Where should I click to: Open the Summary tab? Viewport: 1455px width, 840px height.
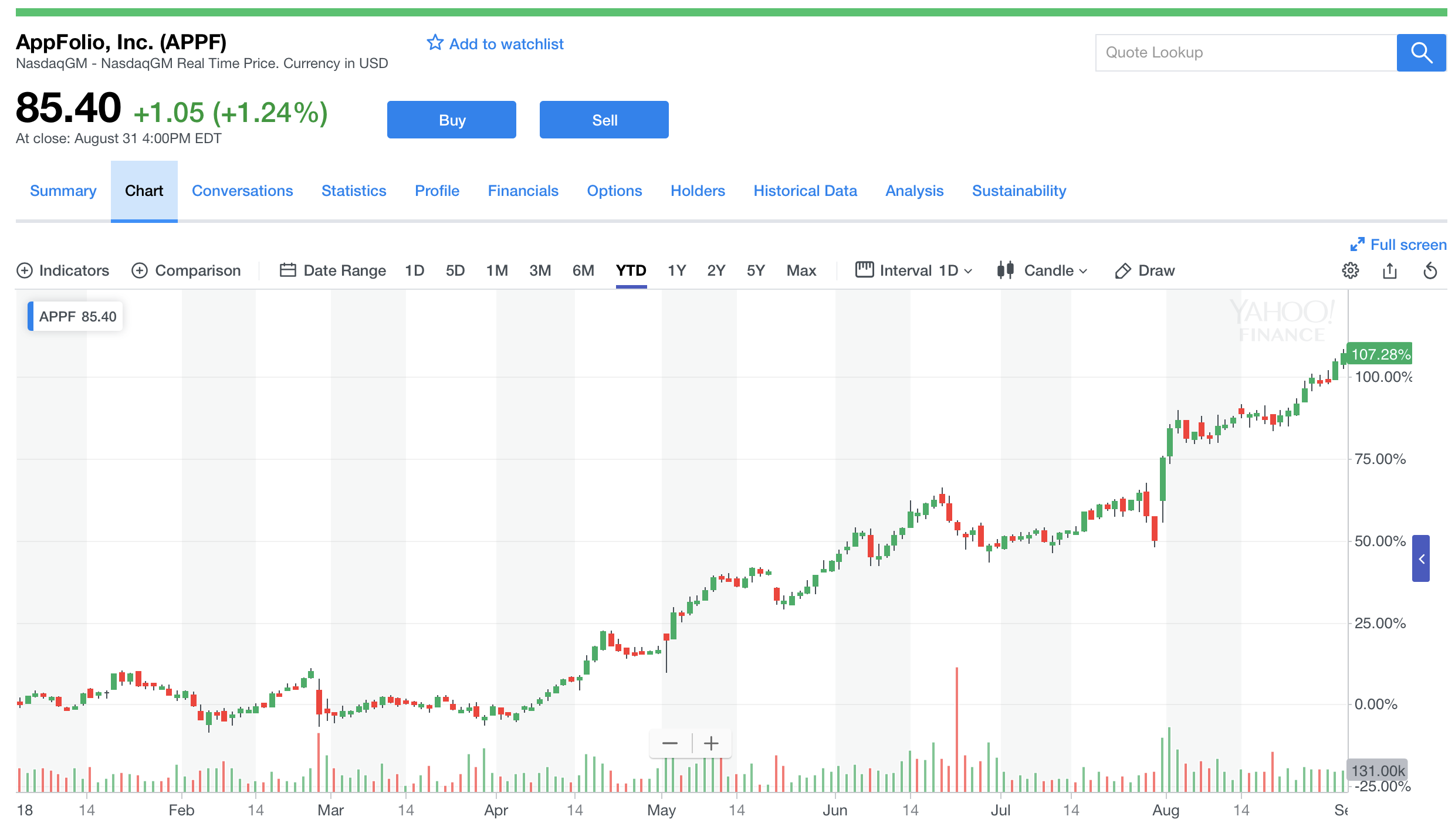coord(63,191)
